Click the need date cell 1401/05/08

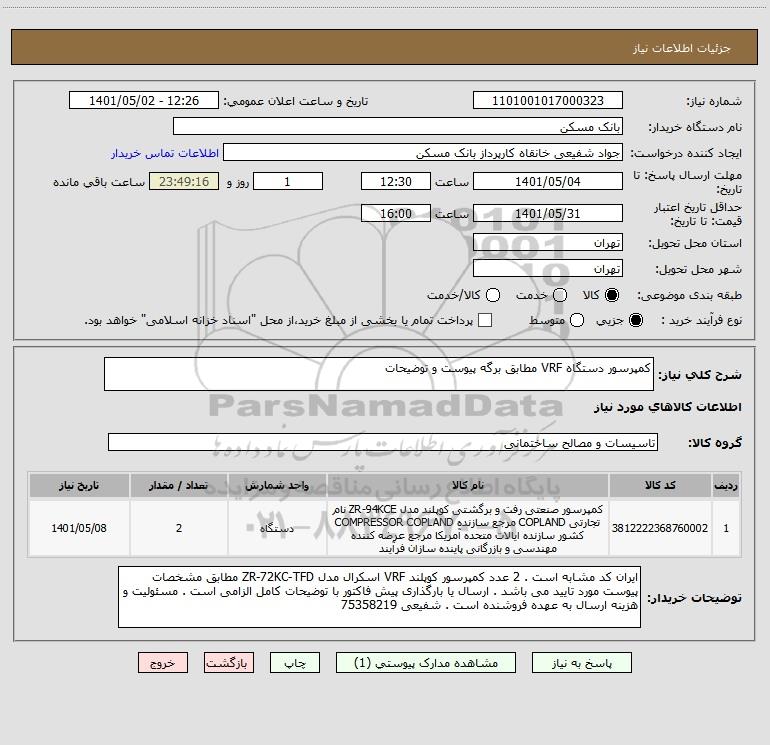coord(79,528)
